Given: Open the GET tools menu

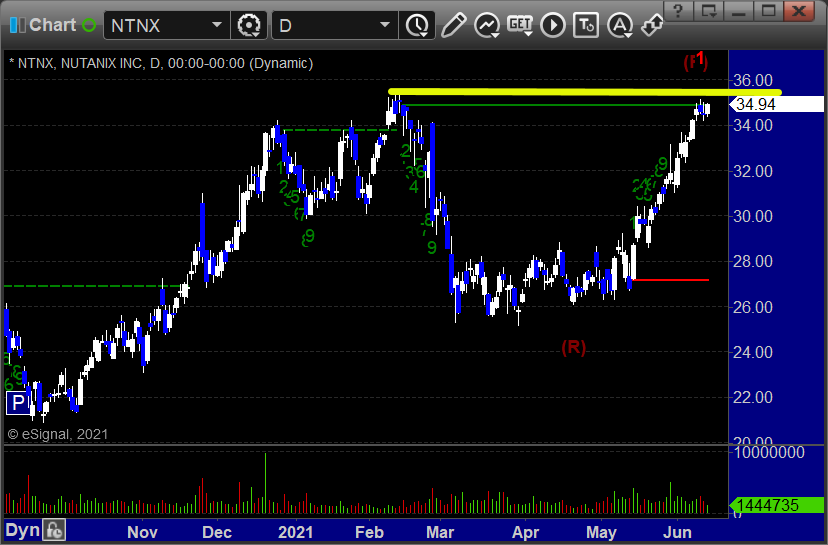Looking at the screenshot, I should (520, 25).
